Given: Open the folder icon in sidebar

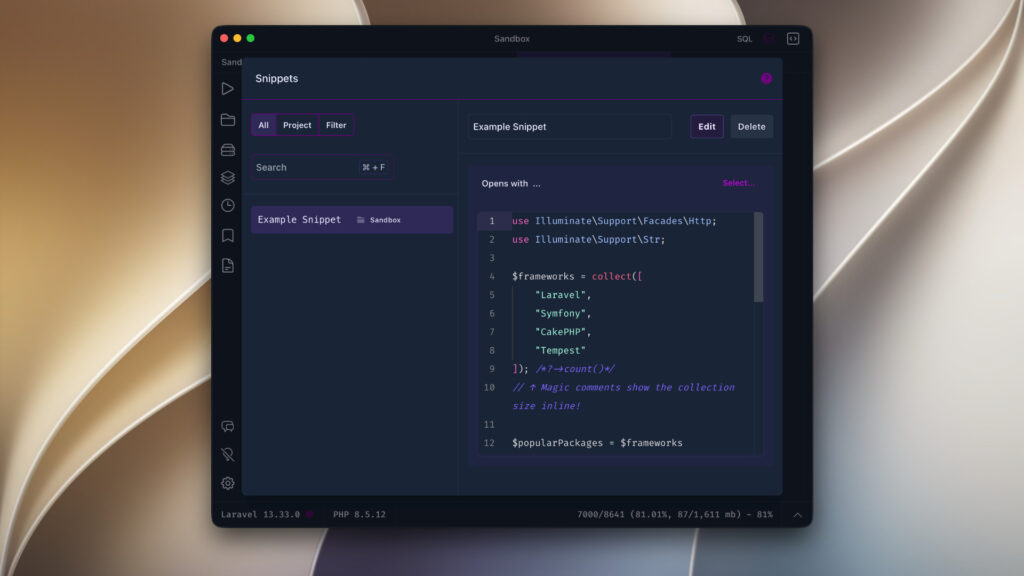Looking at the screenshot, I should (227, 120).
